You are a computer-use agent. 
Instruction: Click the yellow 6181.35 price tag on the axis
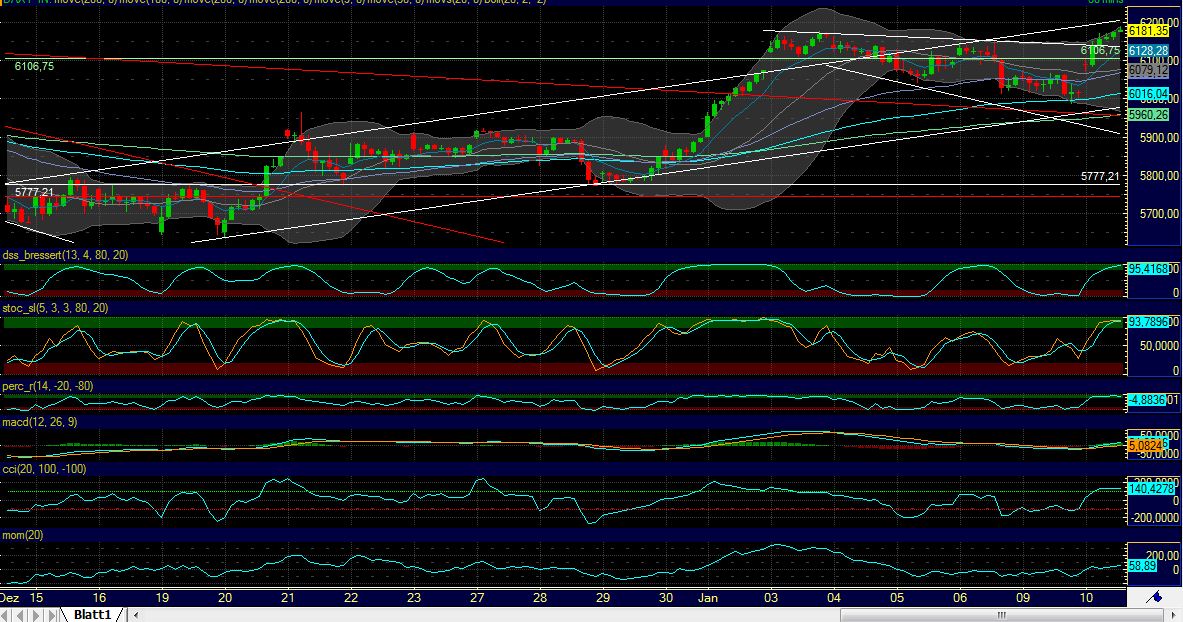pos(1148,31)
